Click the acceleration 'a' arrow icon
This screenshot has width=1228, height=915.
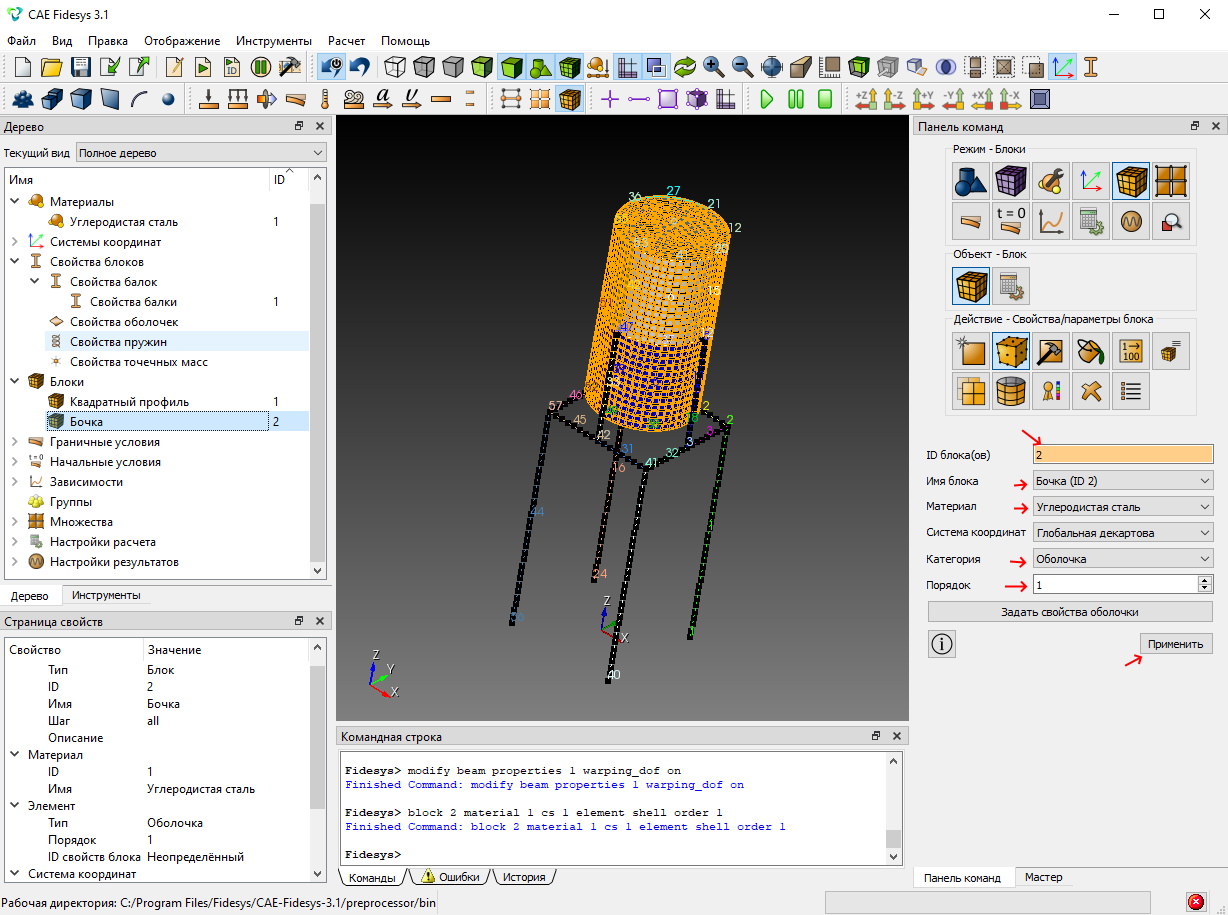383,99
